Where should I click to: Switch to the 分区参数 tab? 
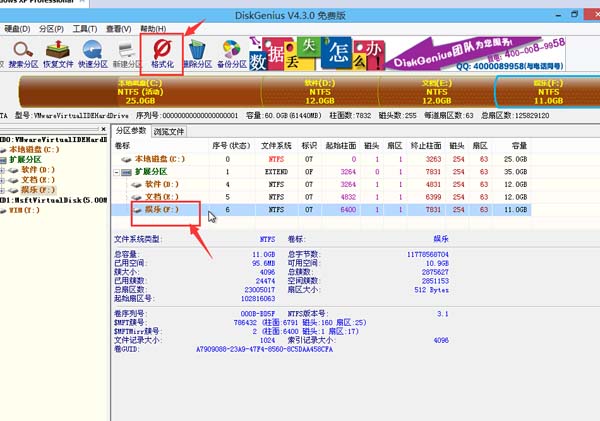click(x=131, y=131)
